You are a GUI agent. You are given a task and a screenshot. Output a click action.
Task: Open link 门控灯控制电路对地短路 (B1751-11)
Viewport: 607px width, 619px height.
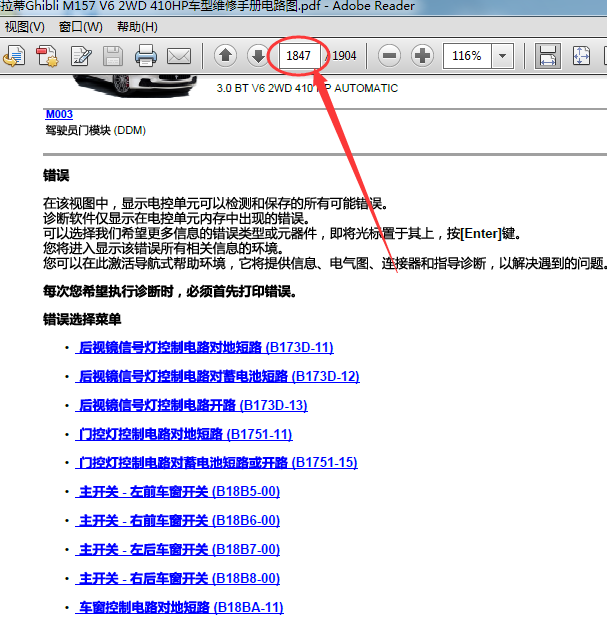(184, 434)
